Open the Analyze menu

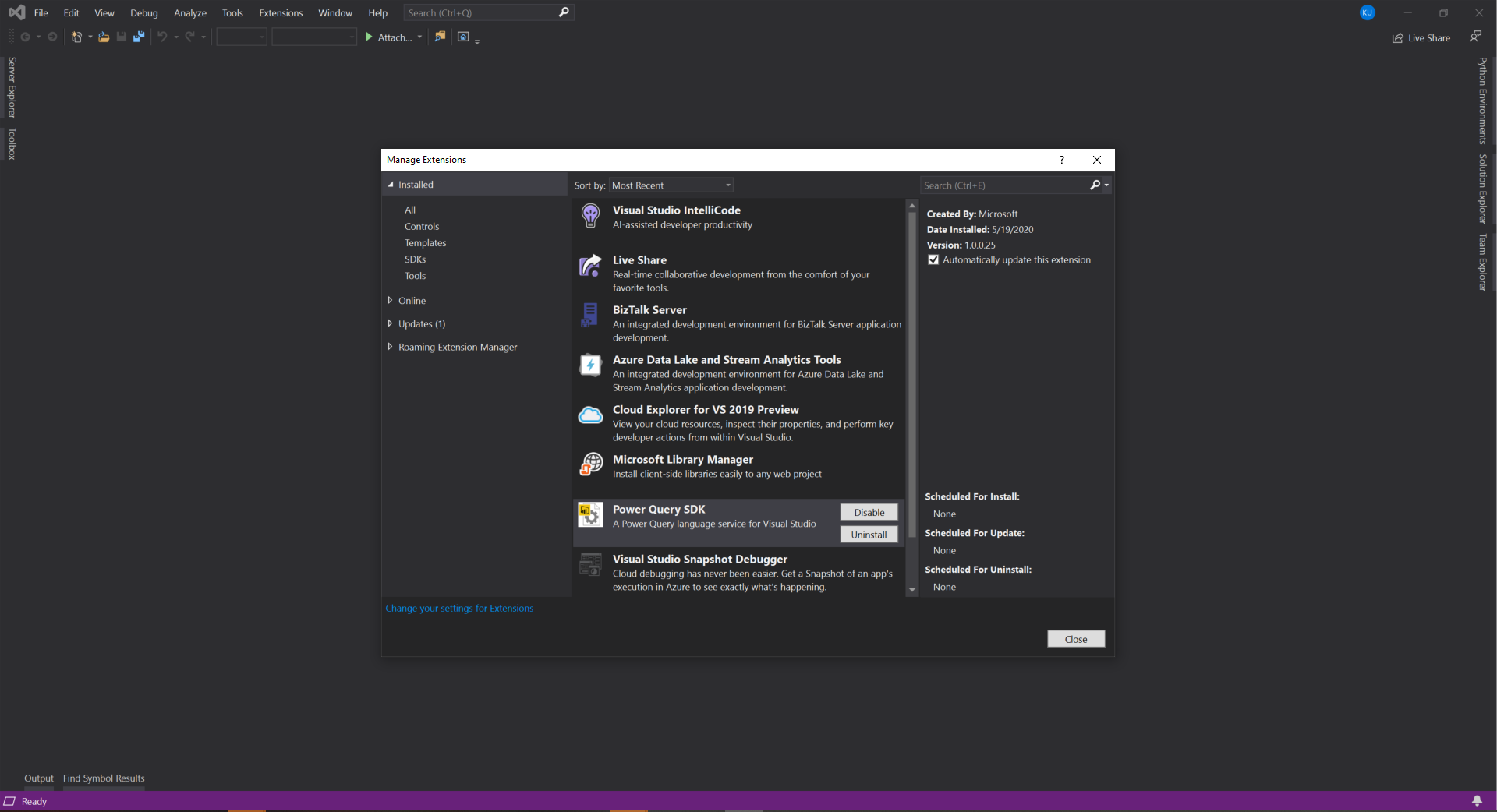[190, 13]
